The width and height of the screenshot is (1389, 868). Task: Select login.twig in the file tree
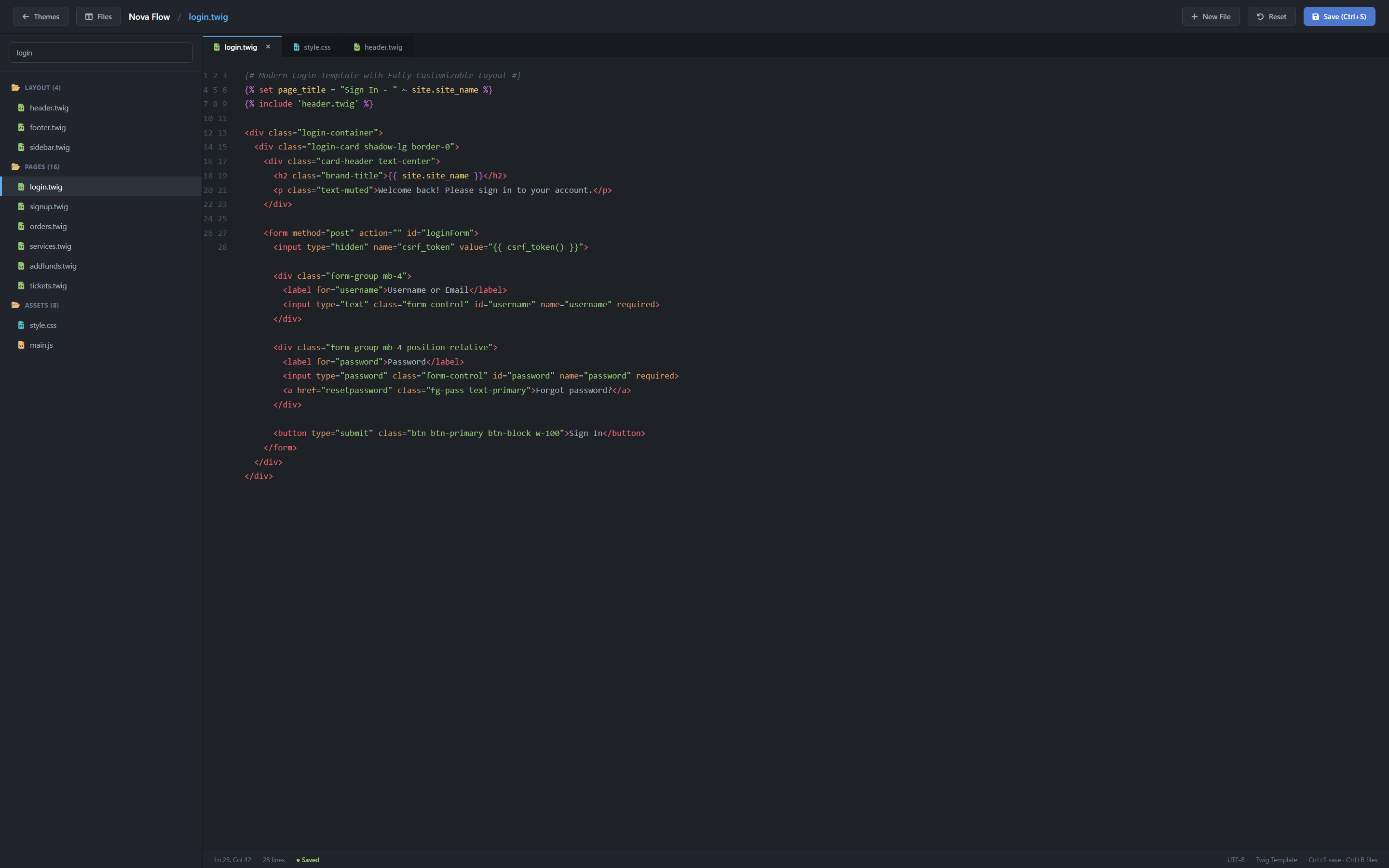[x=100, y=187]
